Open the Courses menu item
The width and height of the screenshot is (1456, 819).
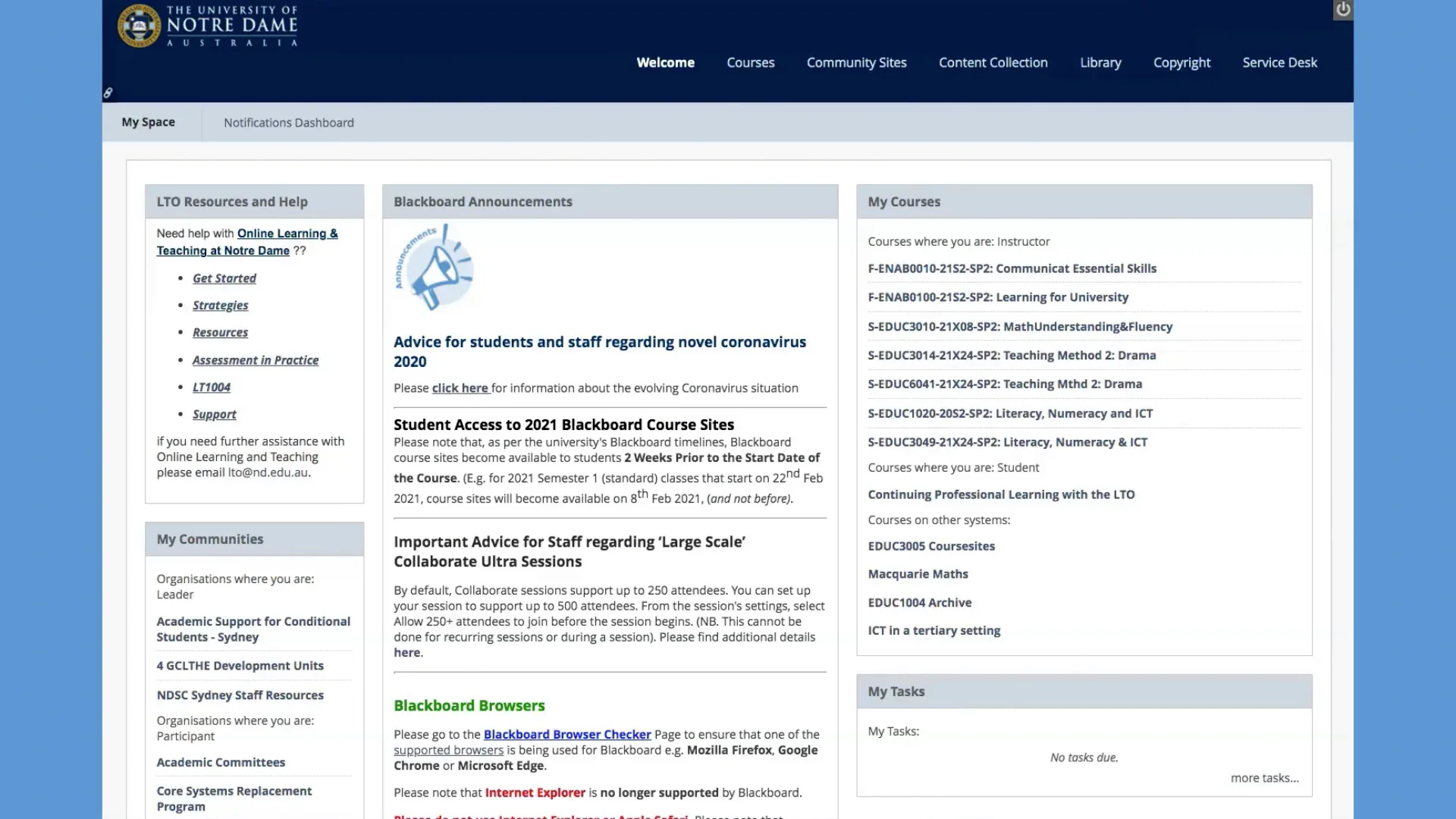[x=750, y=63]
